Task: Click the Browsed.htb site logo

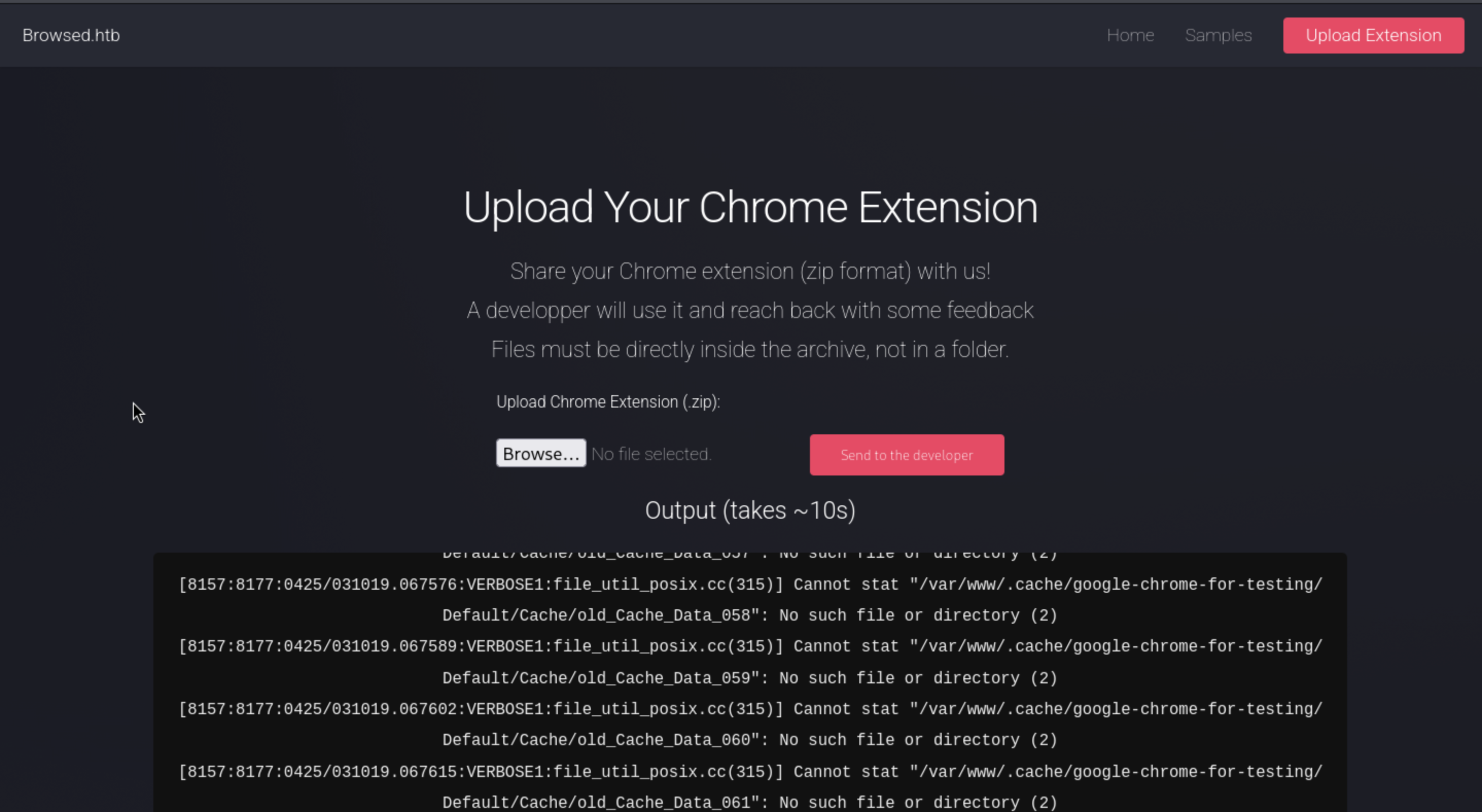Action: pos(71,35)
